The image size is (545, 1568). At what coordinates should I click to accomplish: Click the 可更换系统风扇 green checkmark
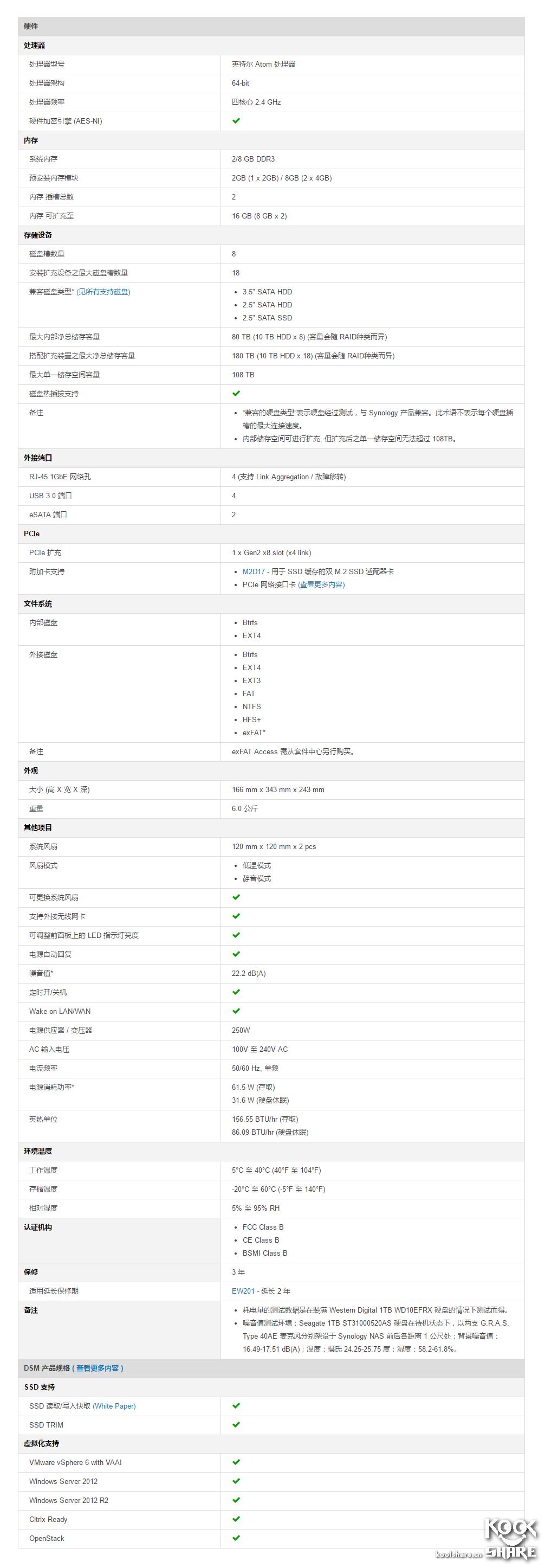(236, 897)
